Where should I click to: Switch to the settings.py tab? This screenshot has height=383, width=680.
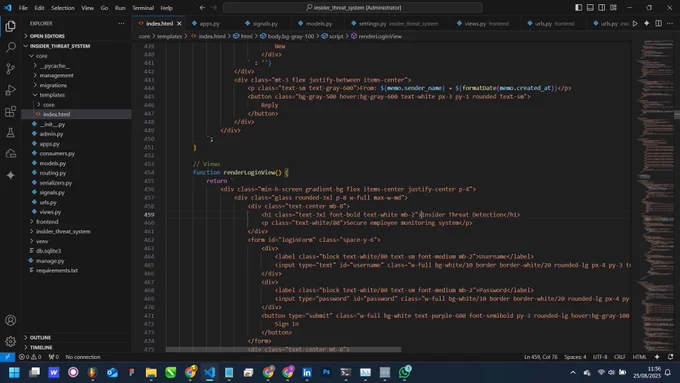pos(398,23)
